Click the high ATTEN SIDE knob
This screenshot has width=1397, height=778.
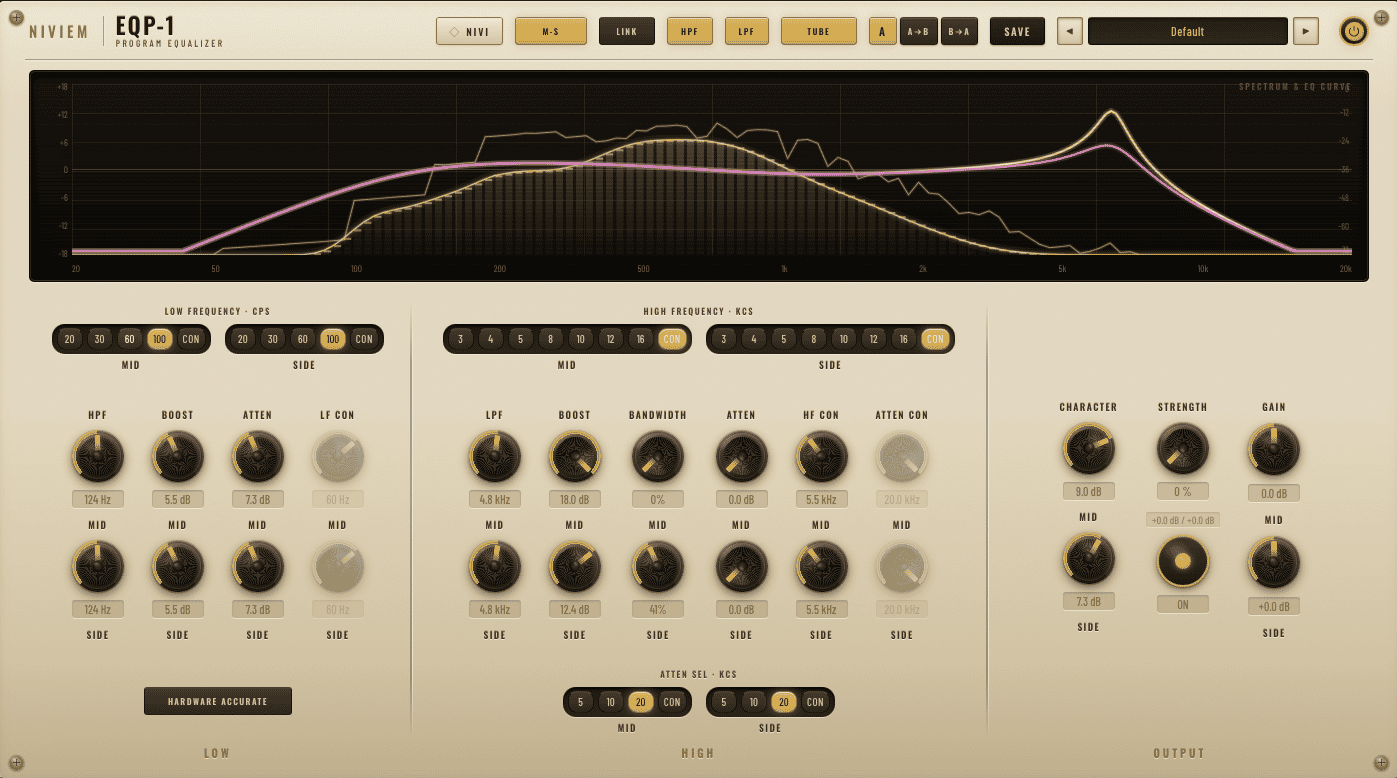click(x=741, y=567)
